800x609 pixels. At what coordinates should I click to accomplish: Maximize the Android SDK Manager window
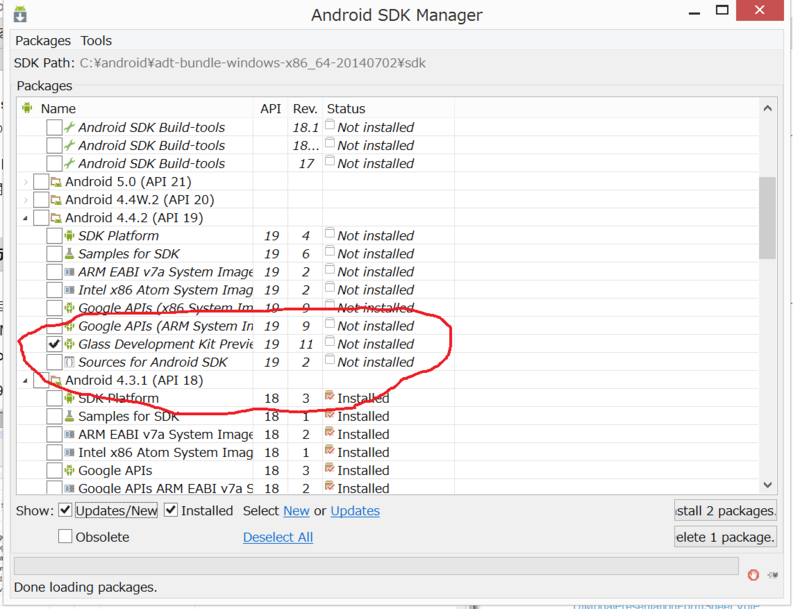[722, 10]
